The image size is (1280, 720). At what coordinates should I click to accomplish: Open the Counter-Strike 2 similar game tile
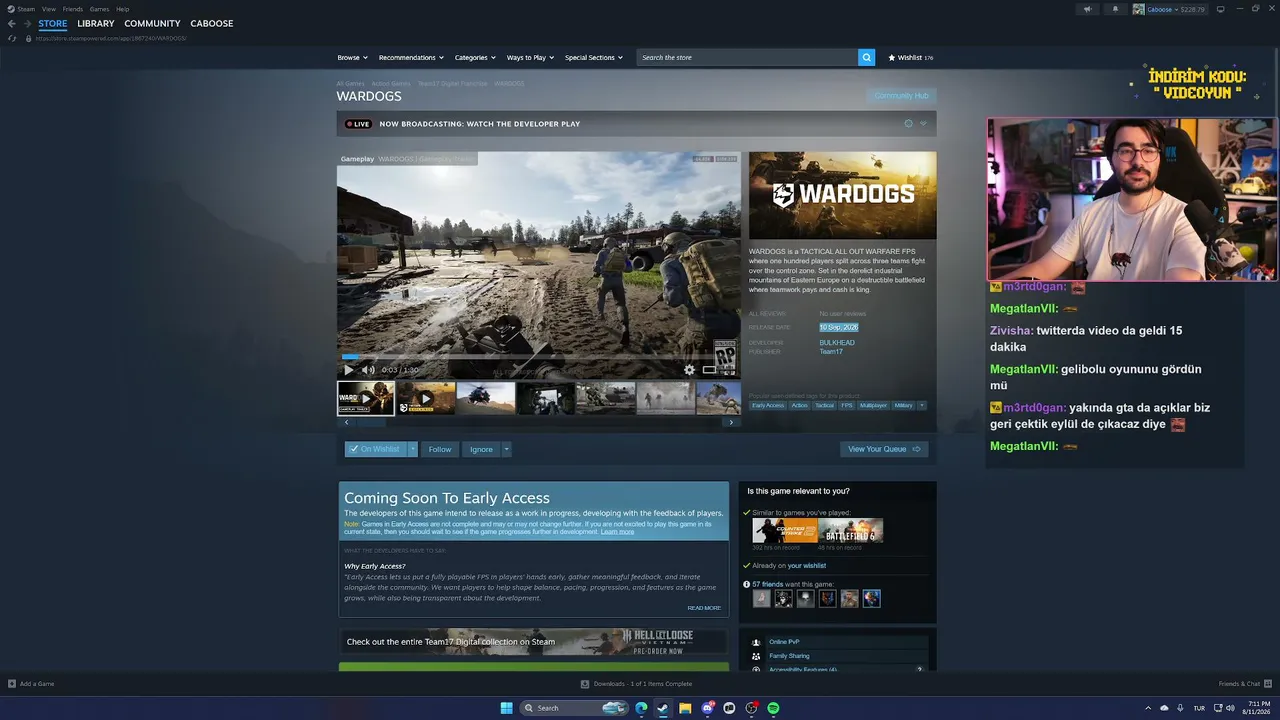(785, 530)
